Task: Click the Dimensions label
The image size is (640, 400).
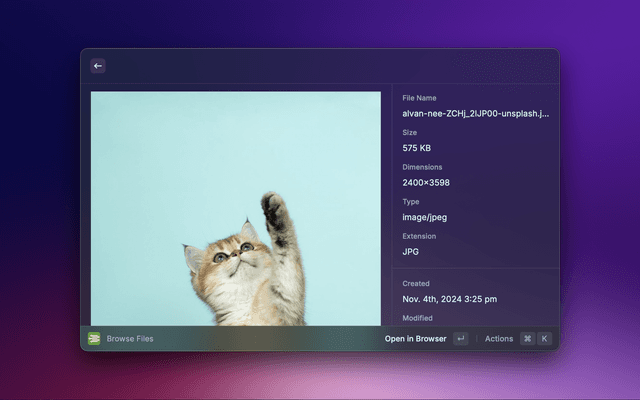Action: click(422, 167)
